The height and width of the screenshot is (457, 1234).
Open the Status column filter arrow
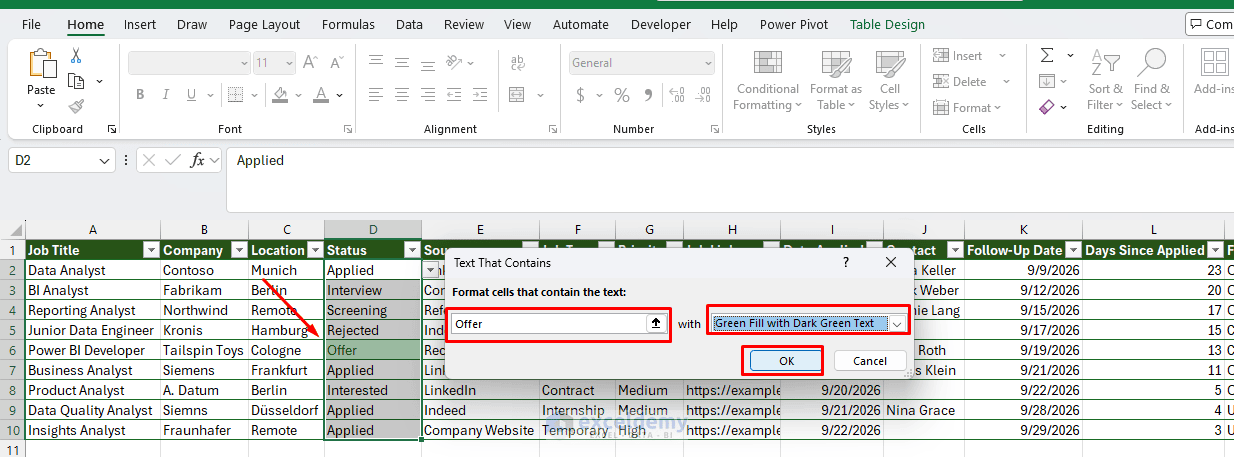[411, 250]
